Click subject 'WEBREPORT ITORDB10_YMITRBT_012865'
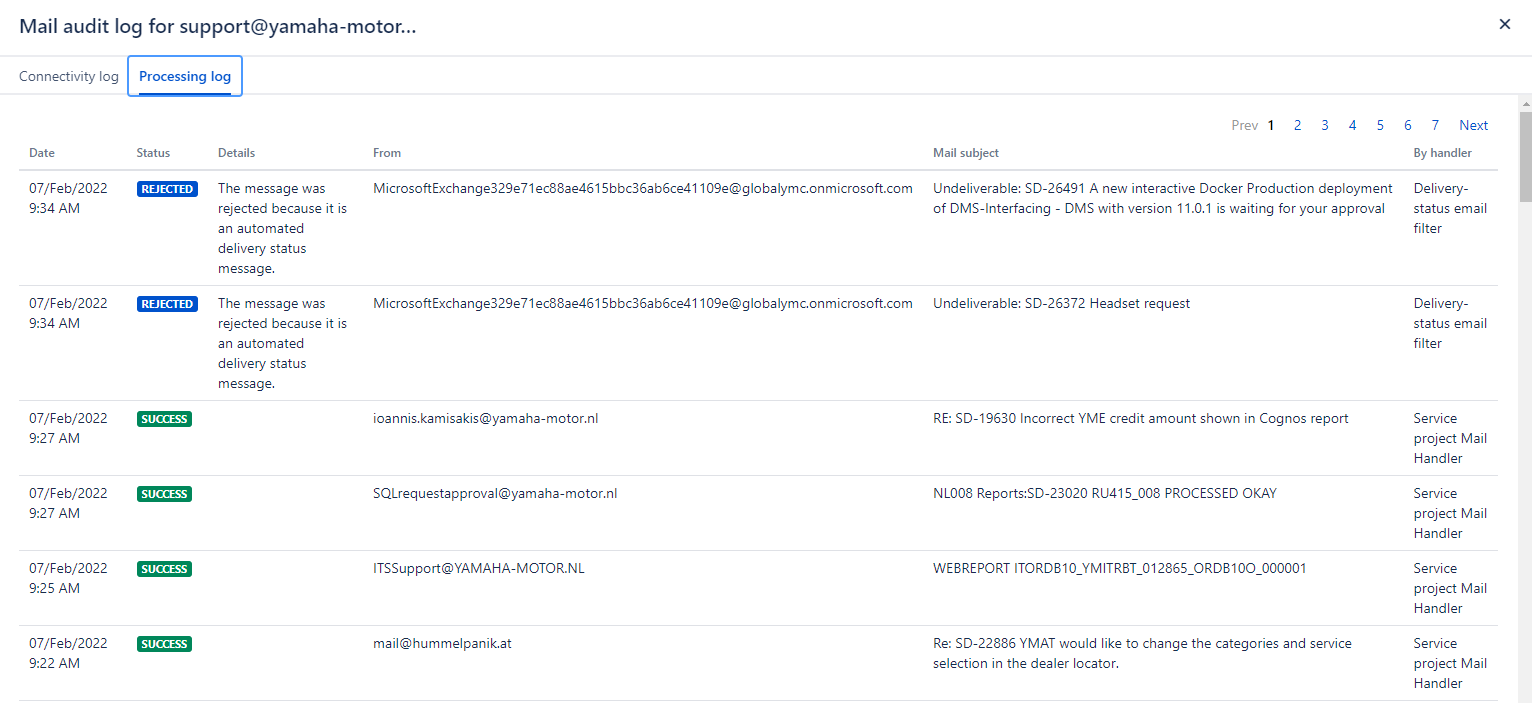1532x703 pixels. point(1120,568)
